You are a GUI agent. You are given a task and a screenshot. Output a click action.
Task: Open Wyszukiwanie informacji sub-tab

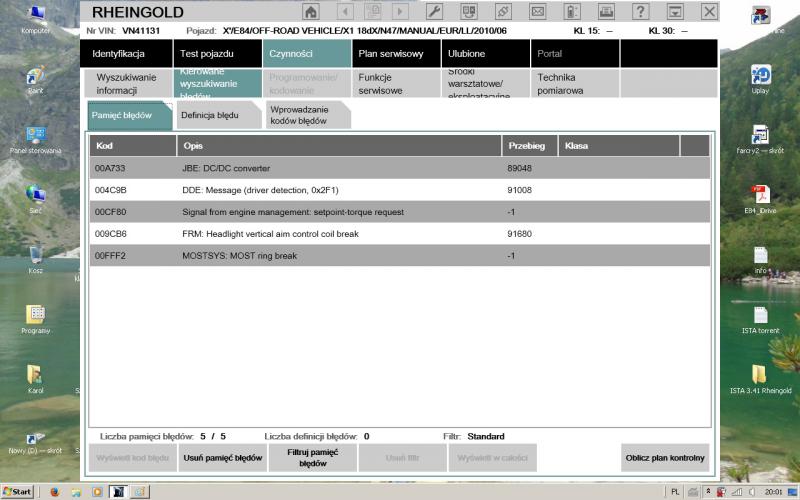pyautogui.click(x=129, y=84)
